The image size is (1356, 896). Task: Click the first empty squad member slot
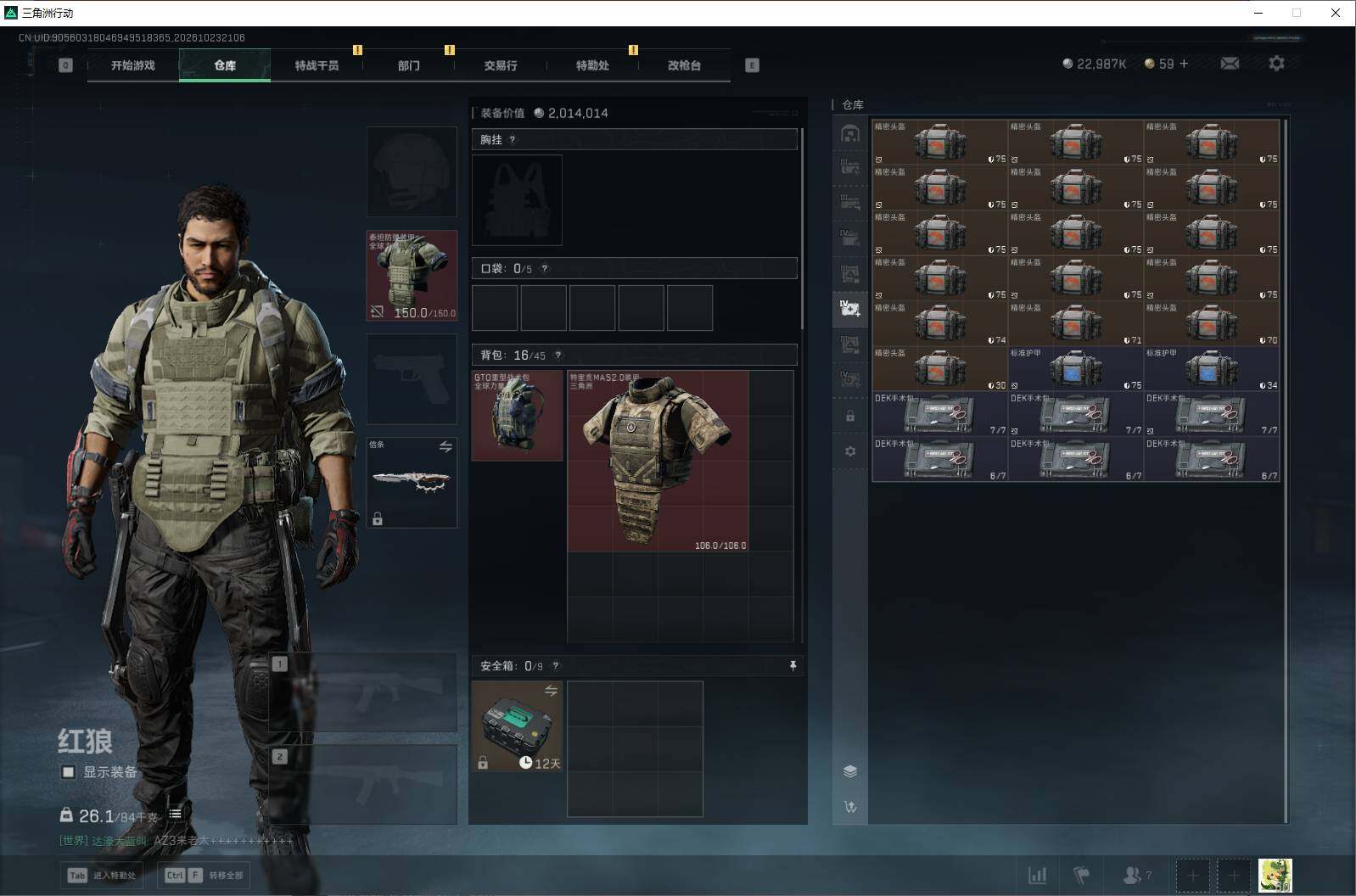point(1192,875)
